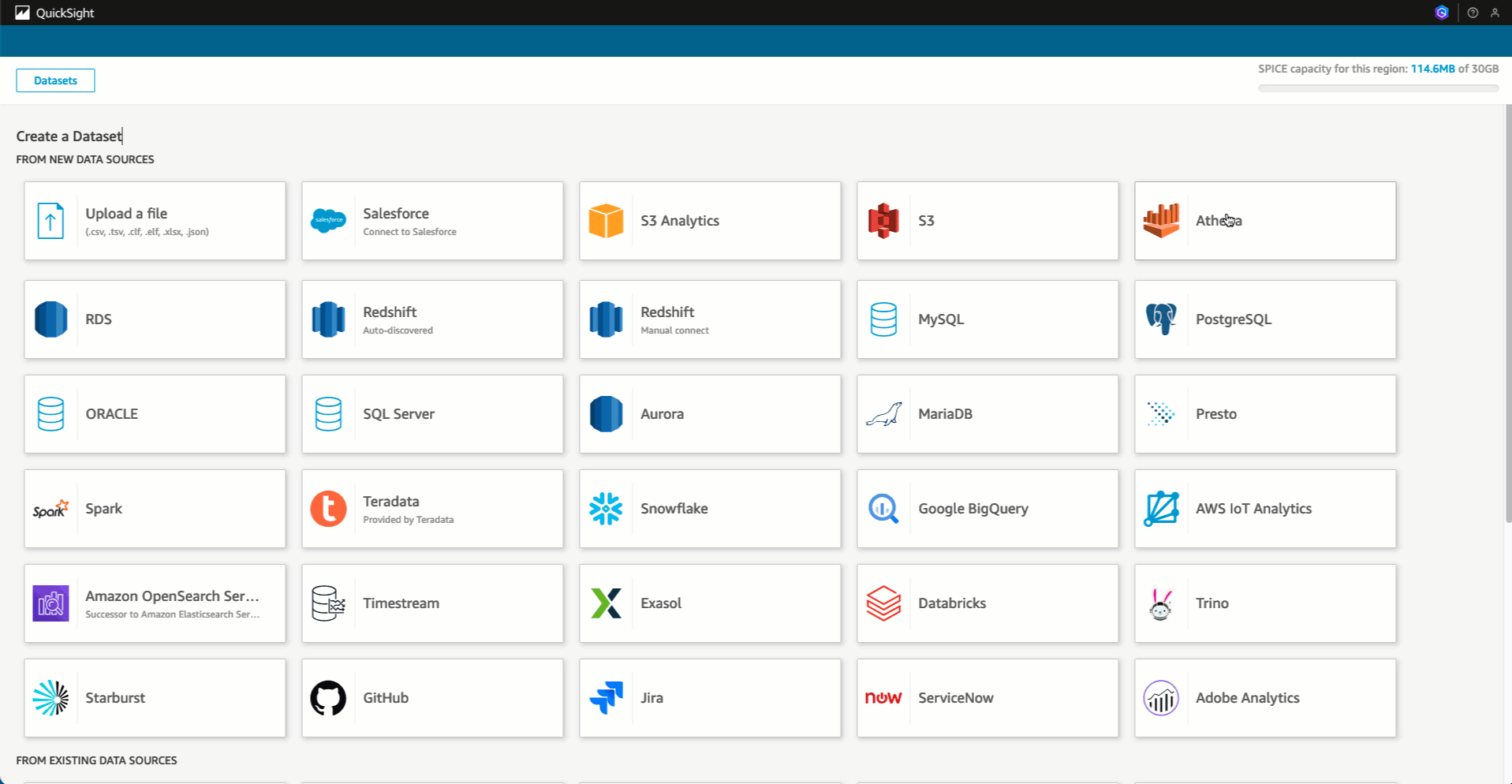Click the Databricks red layers icon
The height and width of the screenshot is (784, 1512).
pyautogui.click(x=883, y=603)
